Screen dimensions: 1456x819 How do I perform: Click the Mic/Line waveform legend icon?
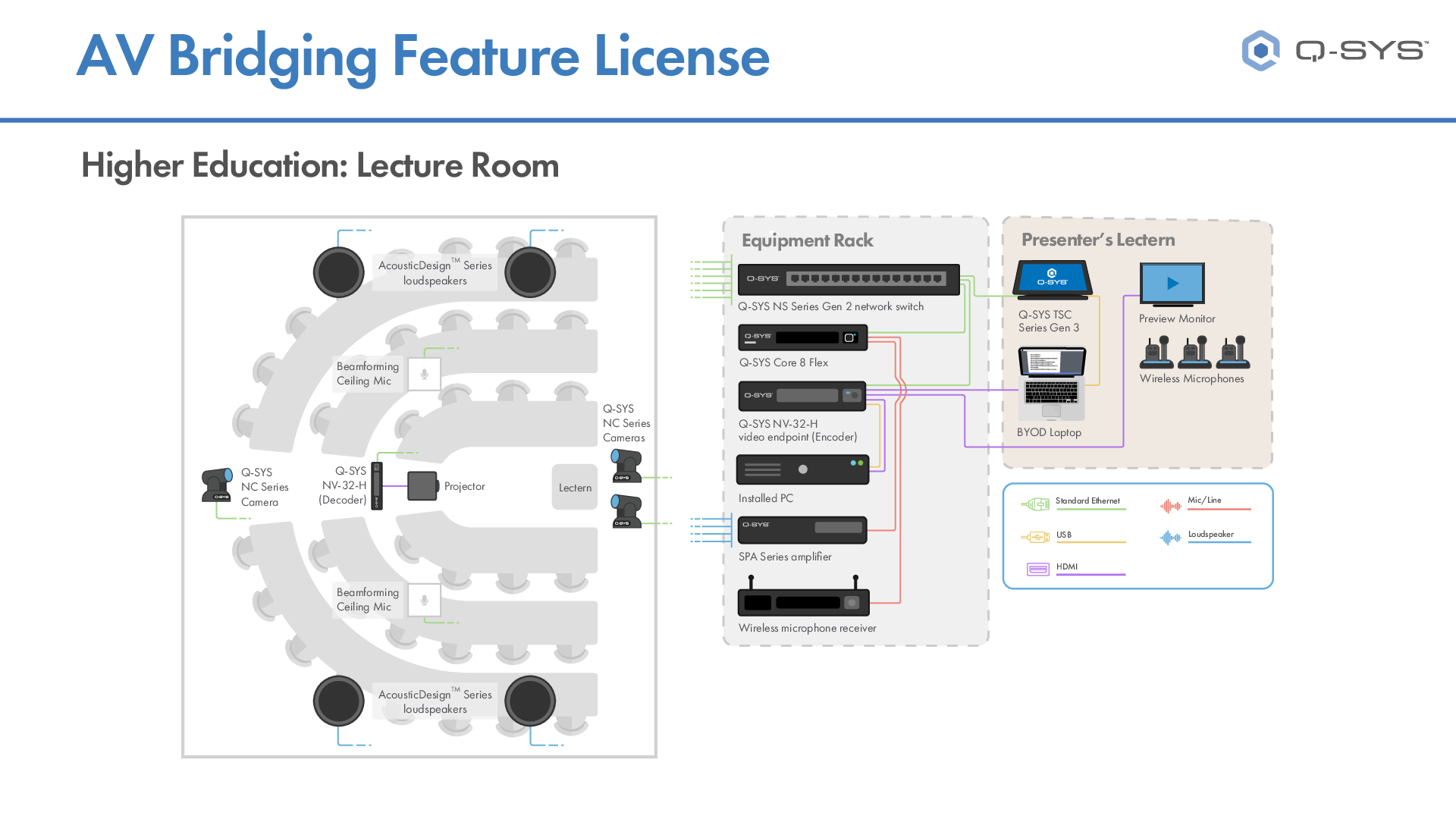pos(1171,506)
